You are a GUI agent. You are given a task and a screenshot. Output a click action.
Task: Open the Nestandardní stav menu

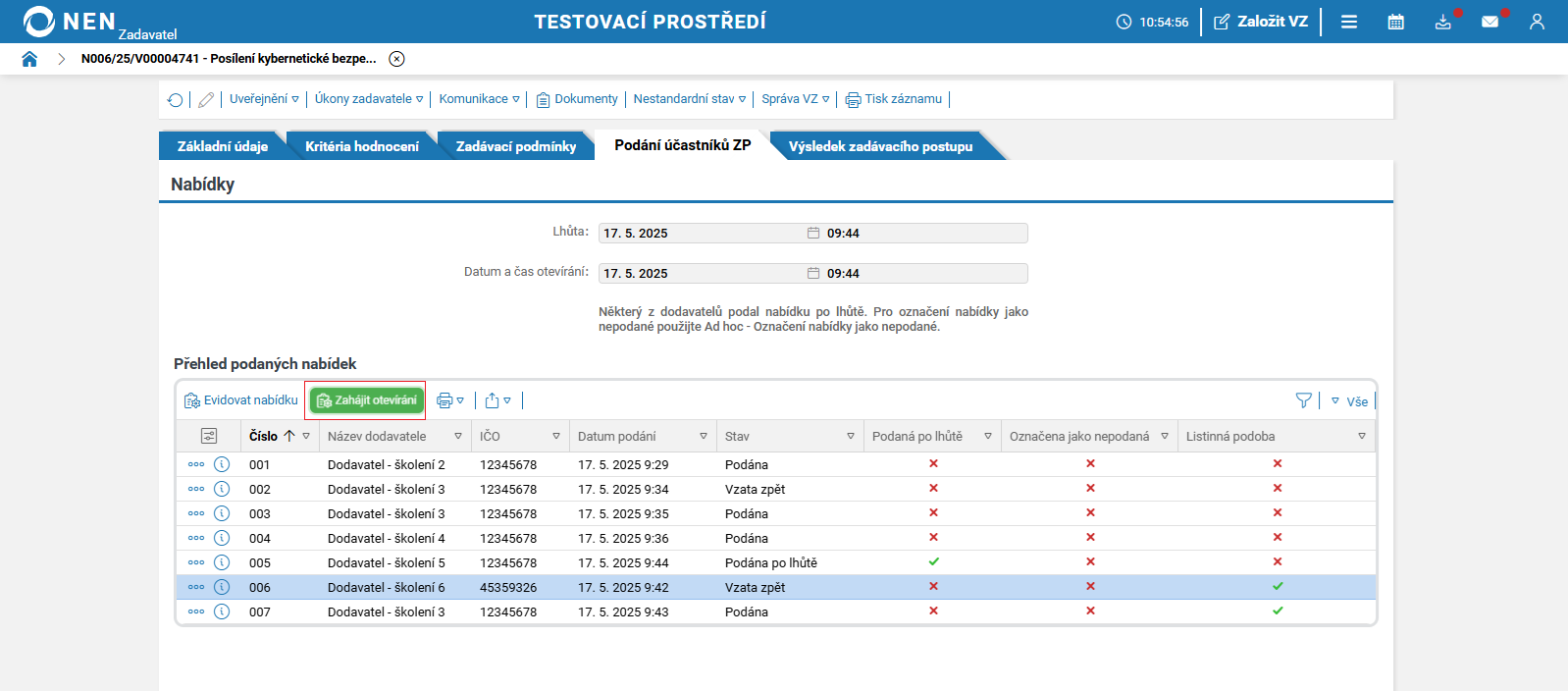coord(690,99)
